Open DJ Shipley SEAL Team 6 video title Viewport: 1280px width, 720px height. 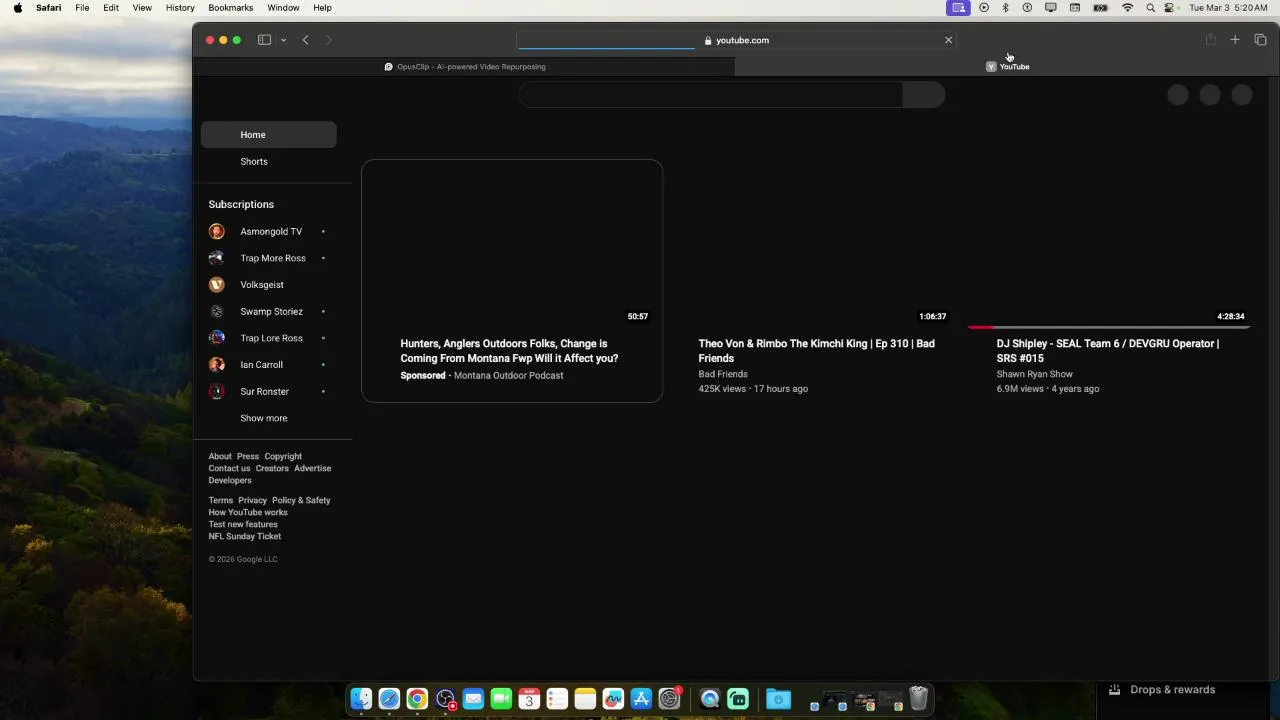coord(1108,351)
